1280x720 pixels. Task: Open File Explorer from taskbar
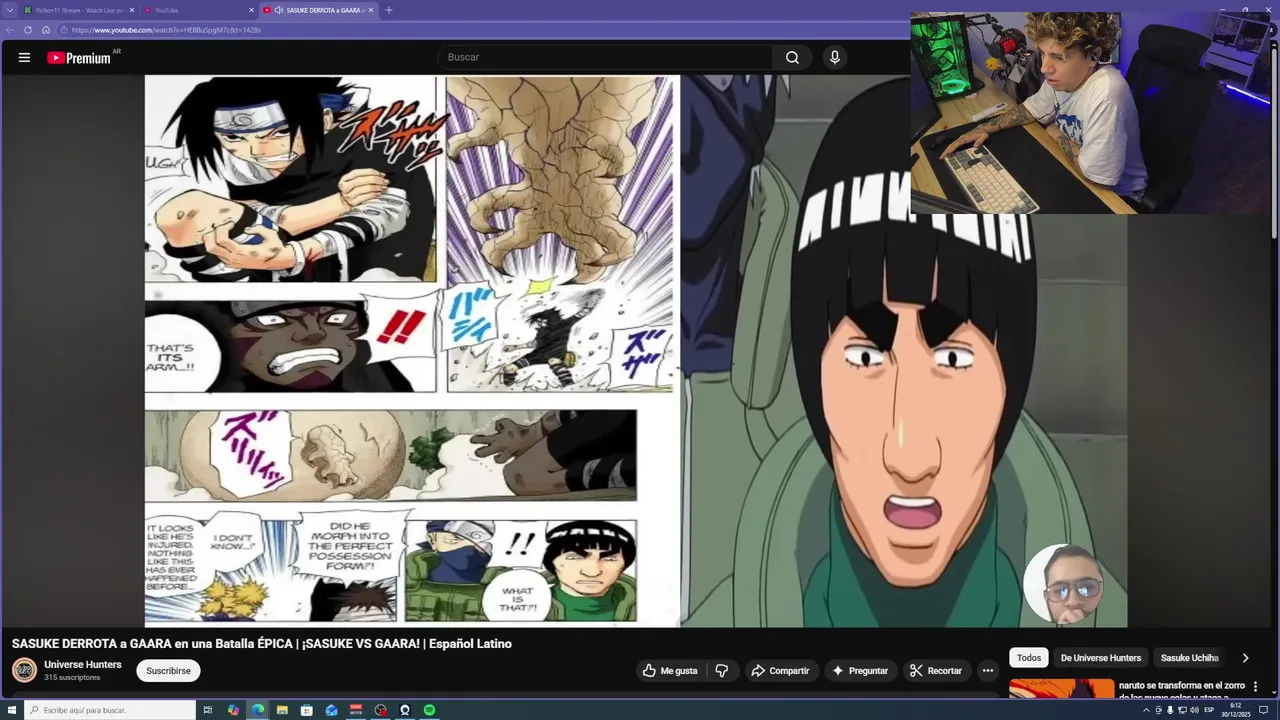[282, 710]
